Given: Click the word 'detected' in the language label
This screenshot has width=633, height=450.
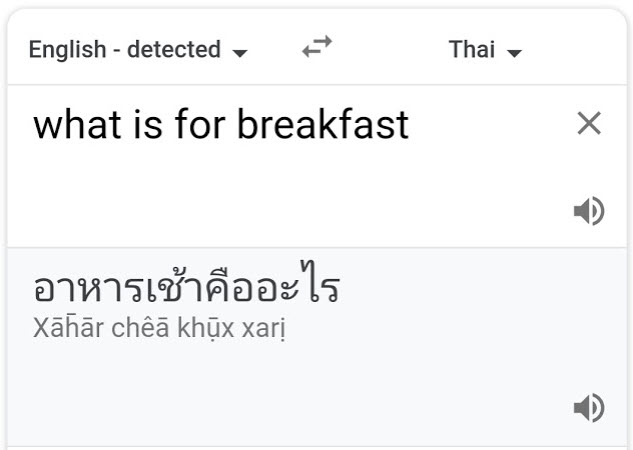Looking at the screenshot, I should pyautogui.click(x=174, y=49).
